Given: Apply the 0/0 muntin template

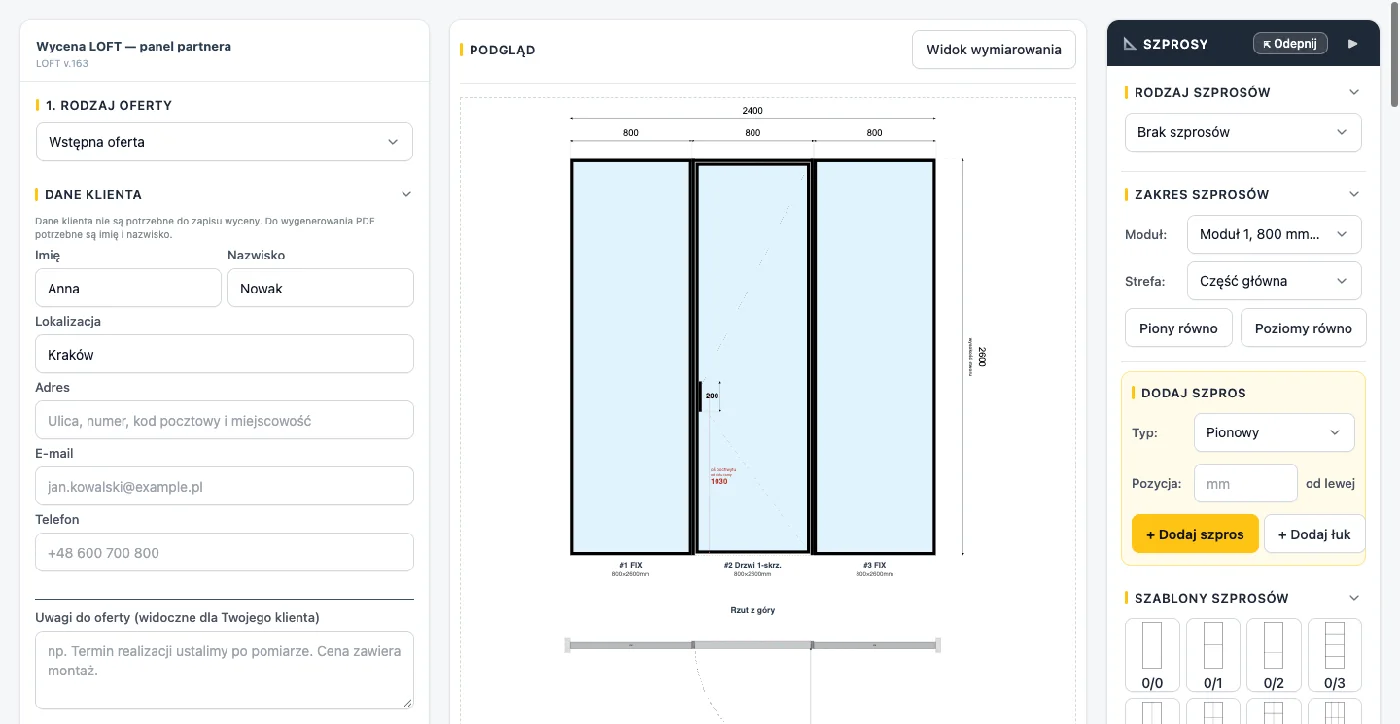Looking at the screenshot, I should [x=1152, y=655].
